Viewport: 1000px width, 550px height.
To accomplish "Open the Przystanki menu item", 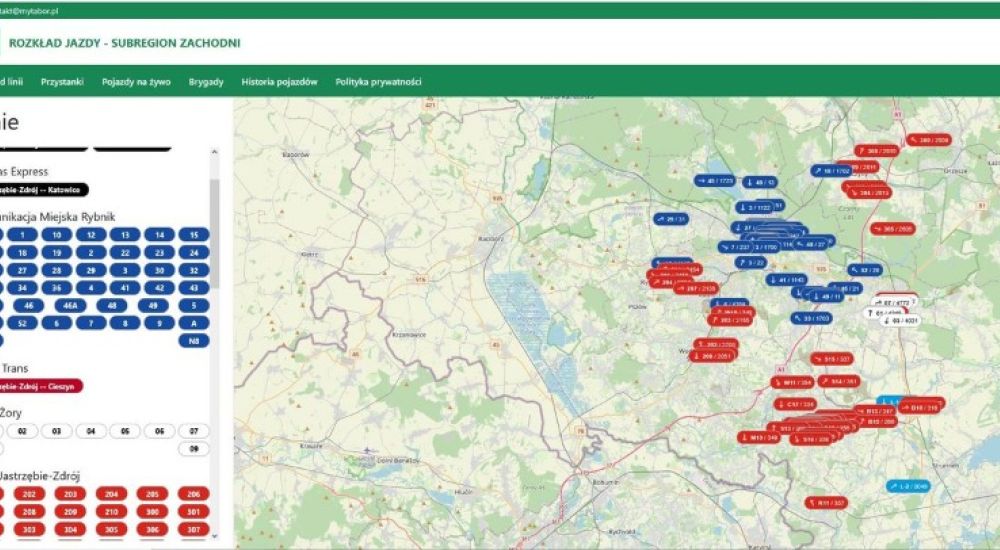I will [62, 82].
